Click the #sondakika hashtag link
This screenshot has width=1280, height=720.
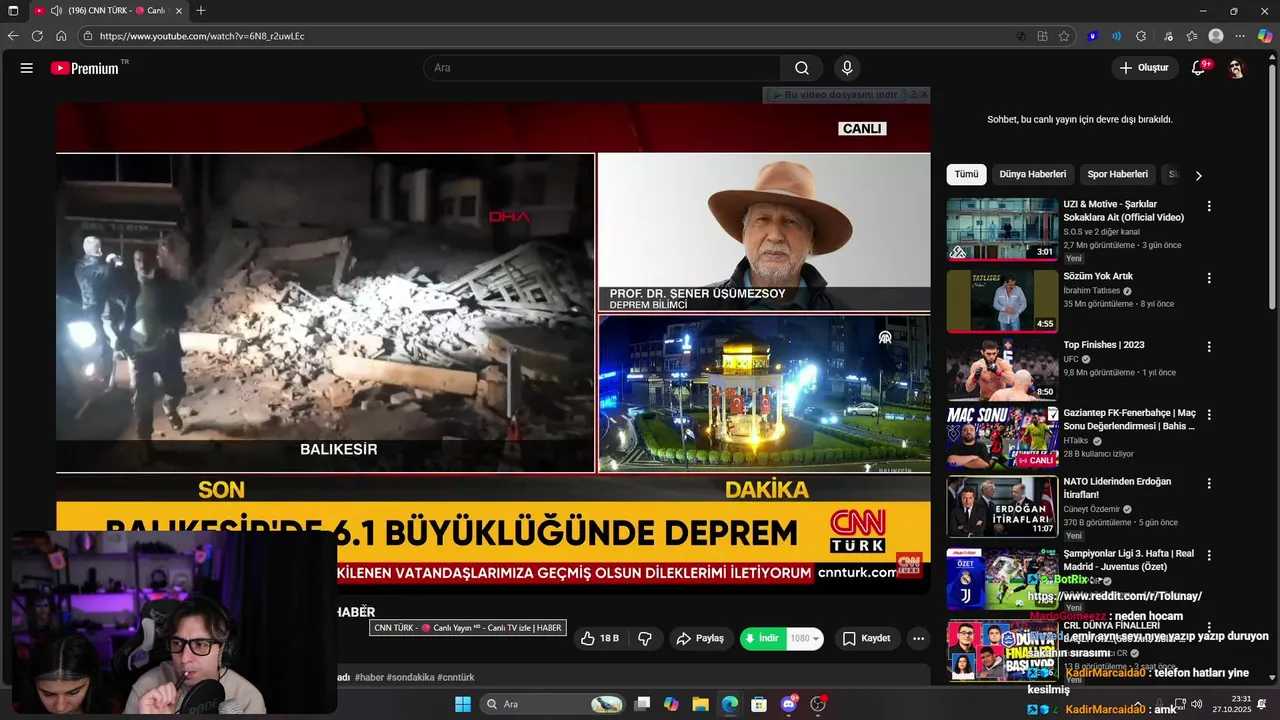pos(410,677)
